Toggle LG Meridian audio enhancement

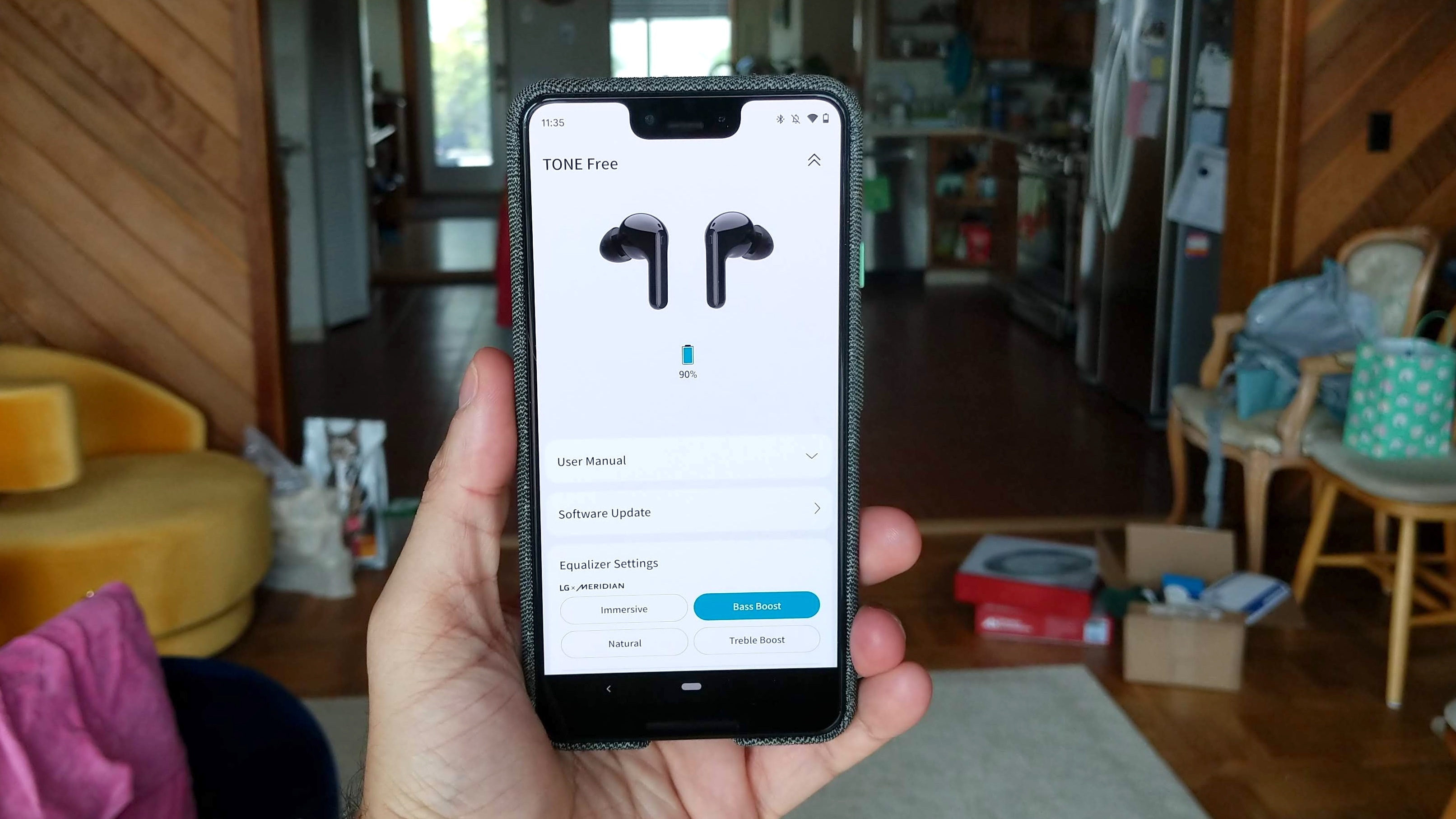pos(591,585)
